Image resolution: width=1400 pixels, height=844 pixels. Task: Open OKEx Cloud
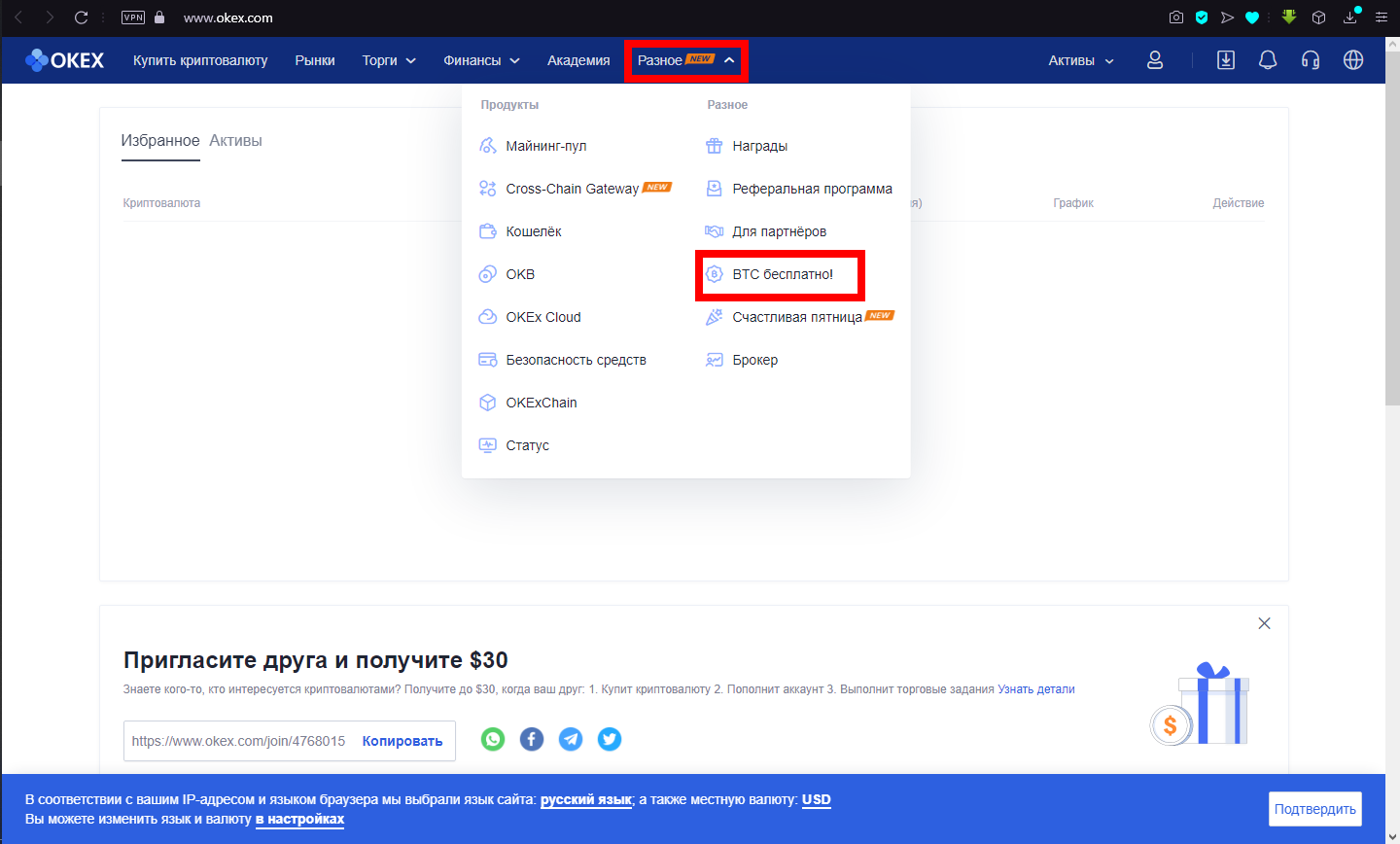pos(530,317)
